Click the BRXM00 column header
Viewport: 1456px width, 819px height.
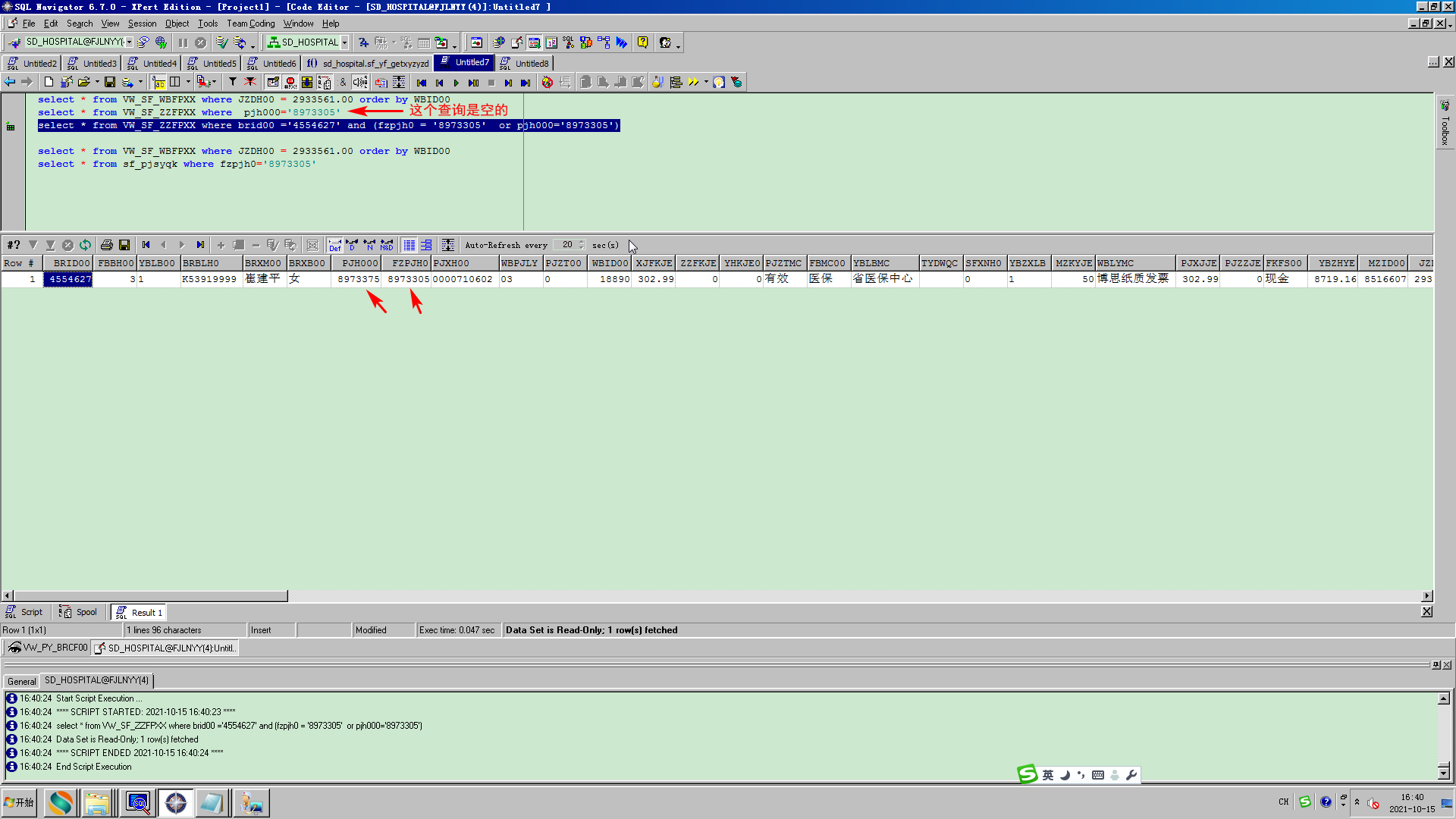263,263
